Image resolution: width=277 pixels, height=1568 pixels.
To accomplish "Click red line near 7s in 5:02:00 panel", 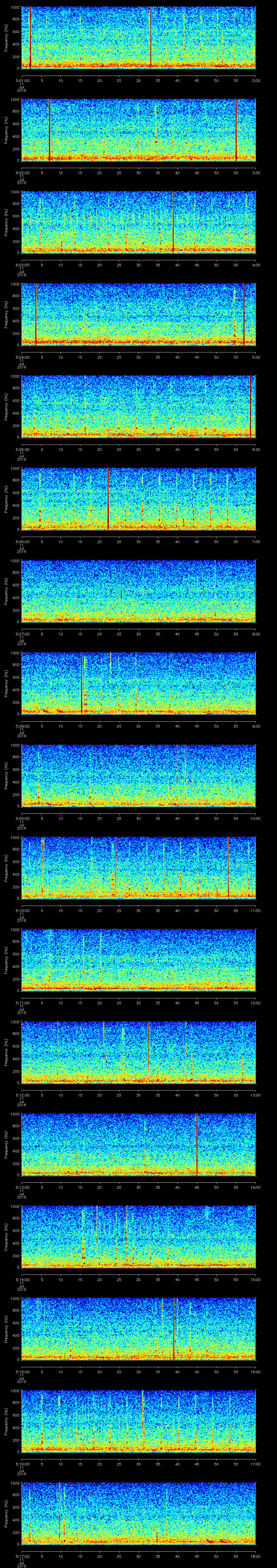I will [x=49, y=130].
